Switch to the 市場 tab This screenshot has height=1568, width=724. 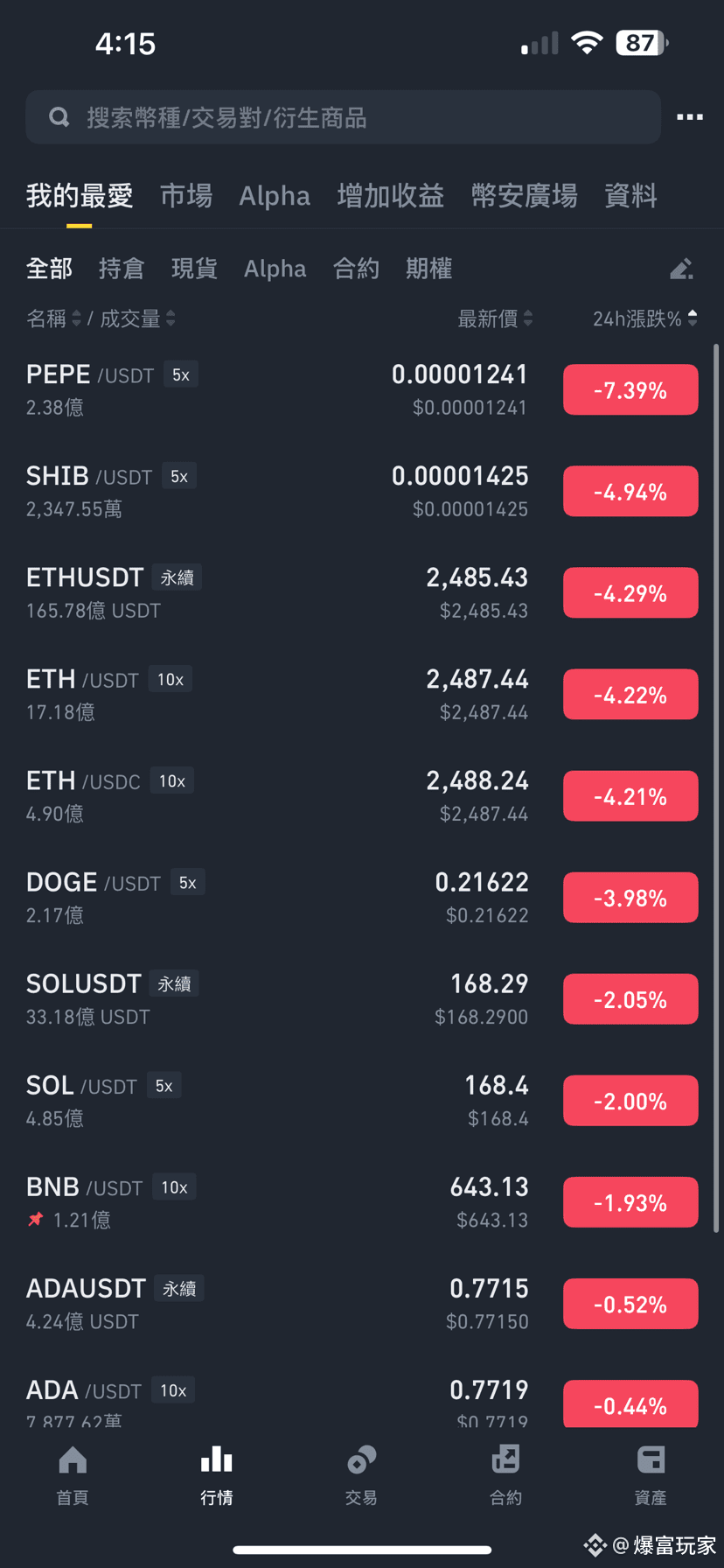(185, 195)
